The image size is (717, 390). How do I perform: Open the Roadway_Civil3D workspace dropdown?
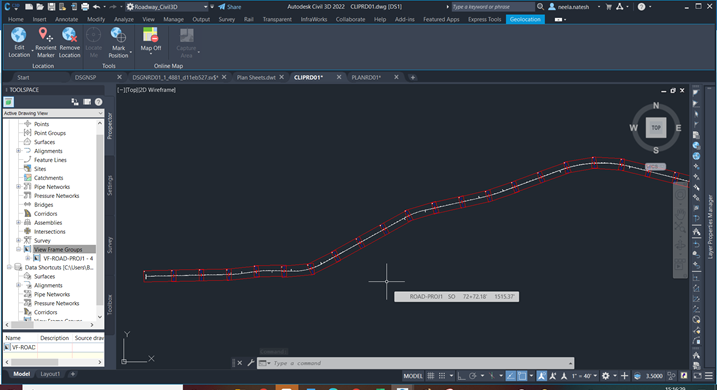pyautogui.click(x=167, y=7)
